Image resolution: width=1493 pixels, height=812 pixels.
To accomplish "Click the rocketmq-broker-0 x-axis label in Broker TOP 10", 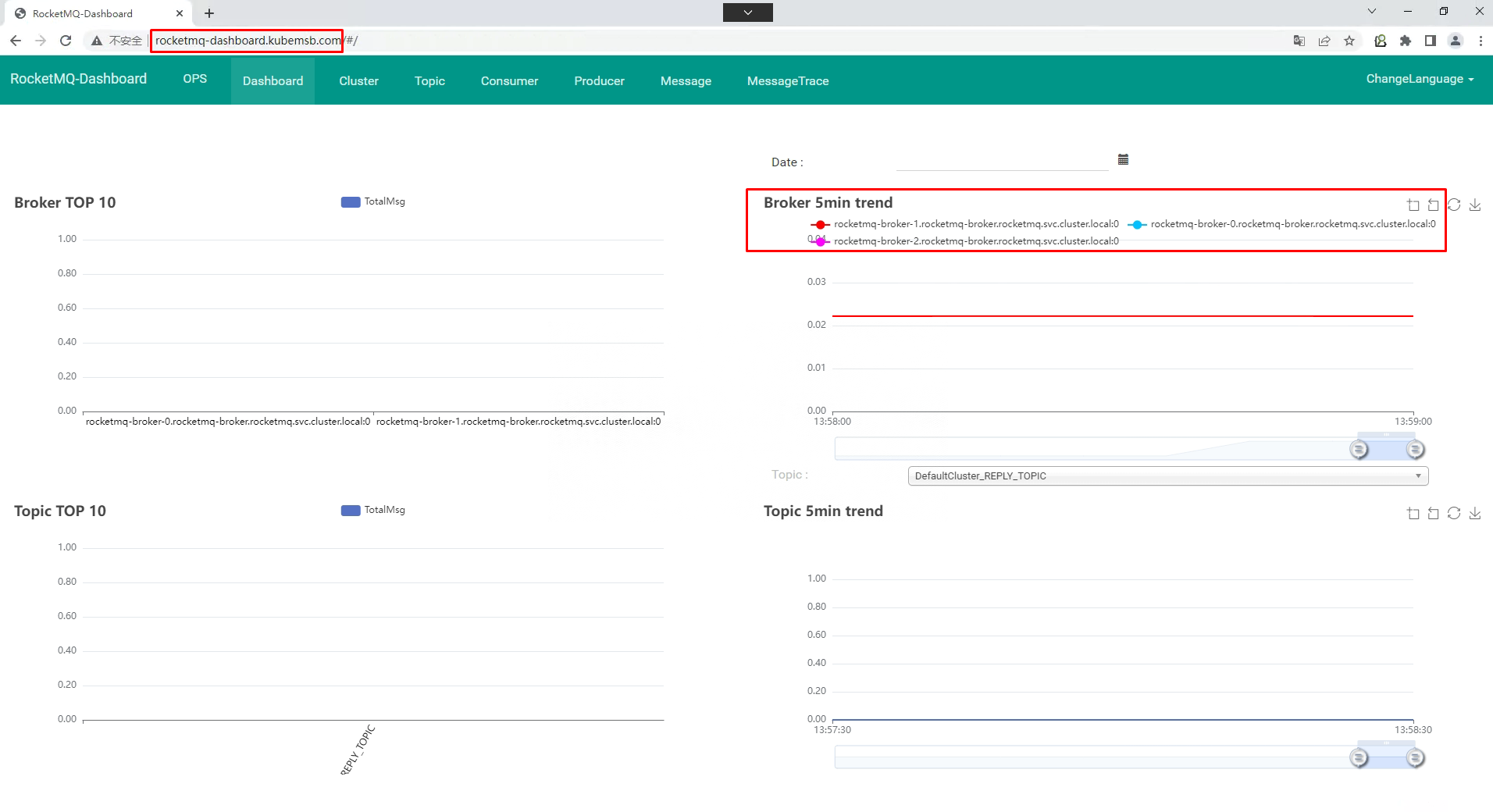I will coord(228,422).
